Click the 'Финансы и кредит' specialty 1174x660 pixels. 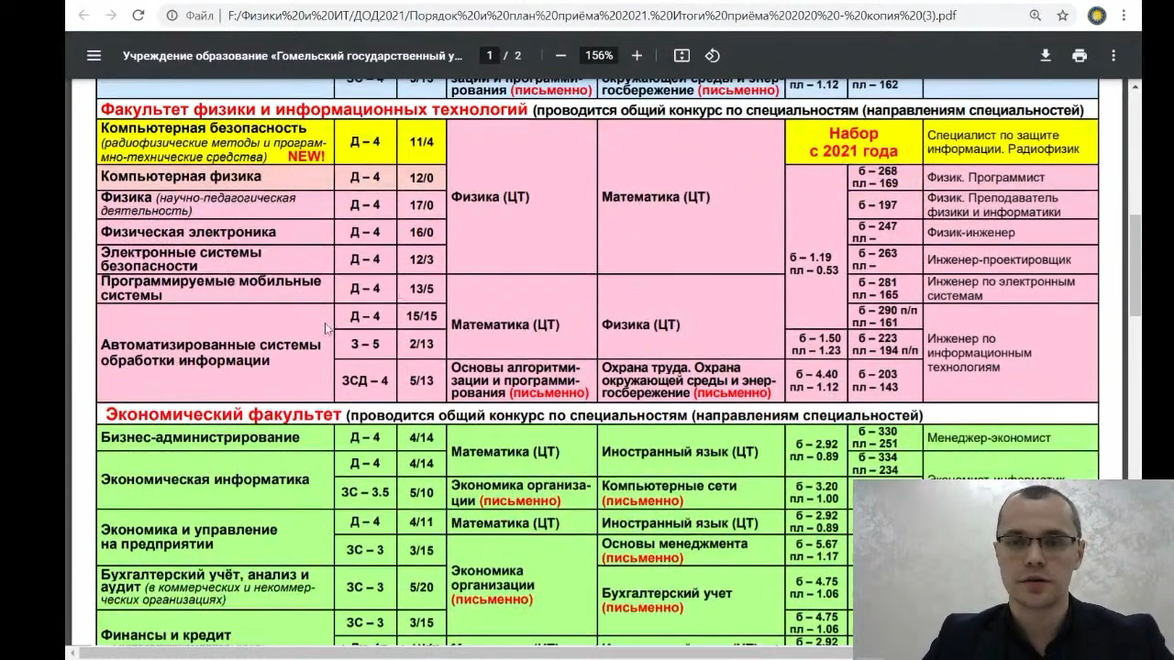(165, 635)
